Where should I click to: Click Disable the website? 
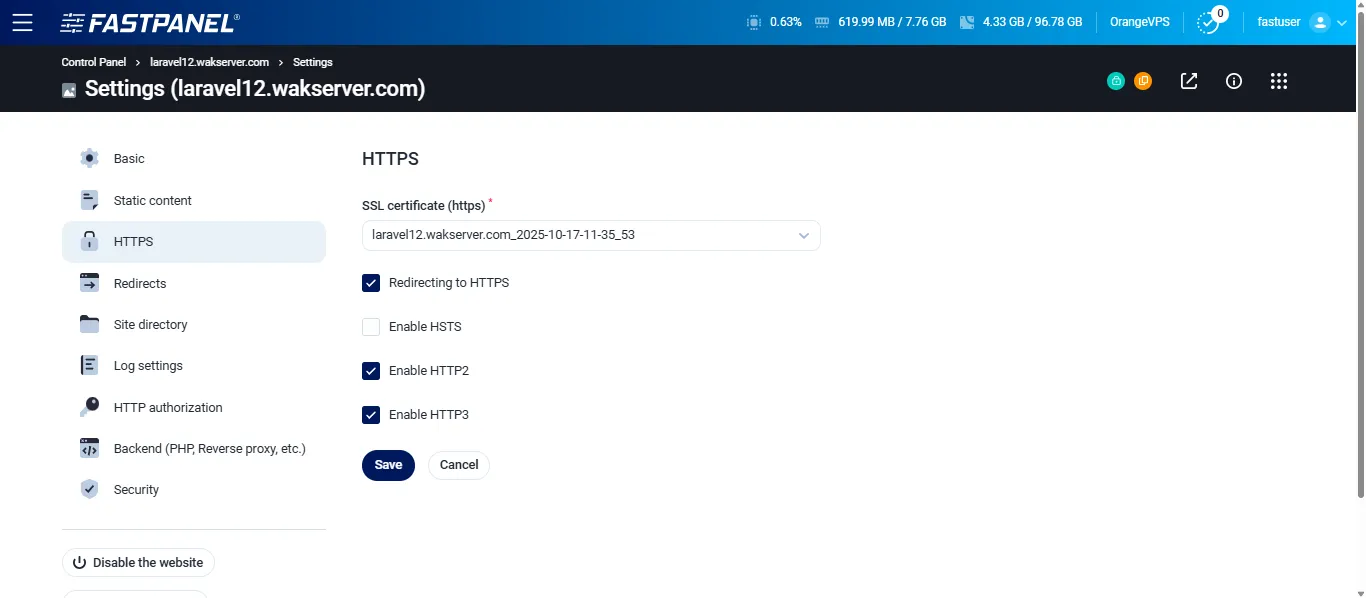138,562
